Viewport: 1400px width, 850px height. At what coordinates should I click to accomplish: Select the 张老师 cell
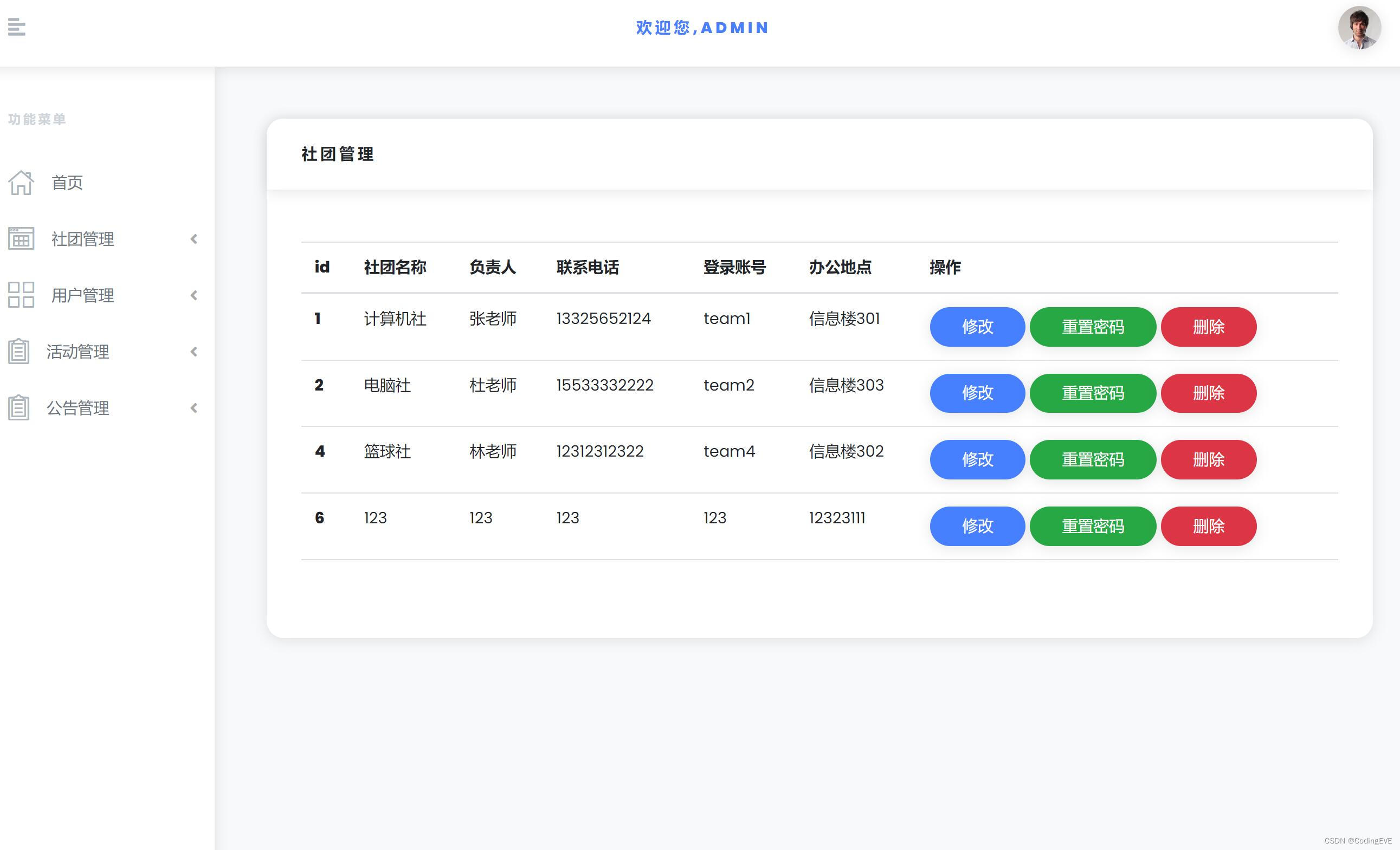coord(493,319)
